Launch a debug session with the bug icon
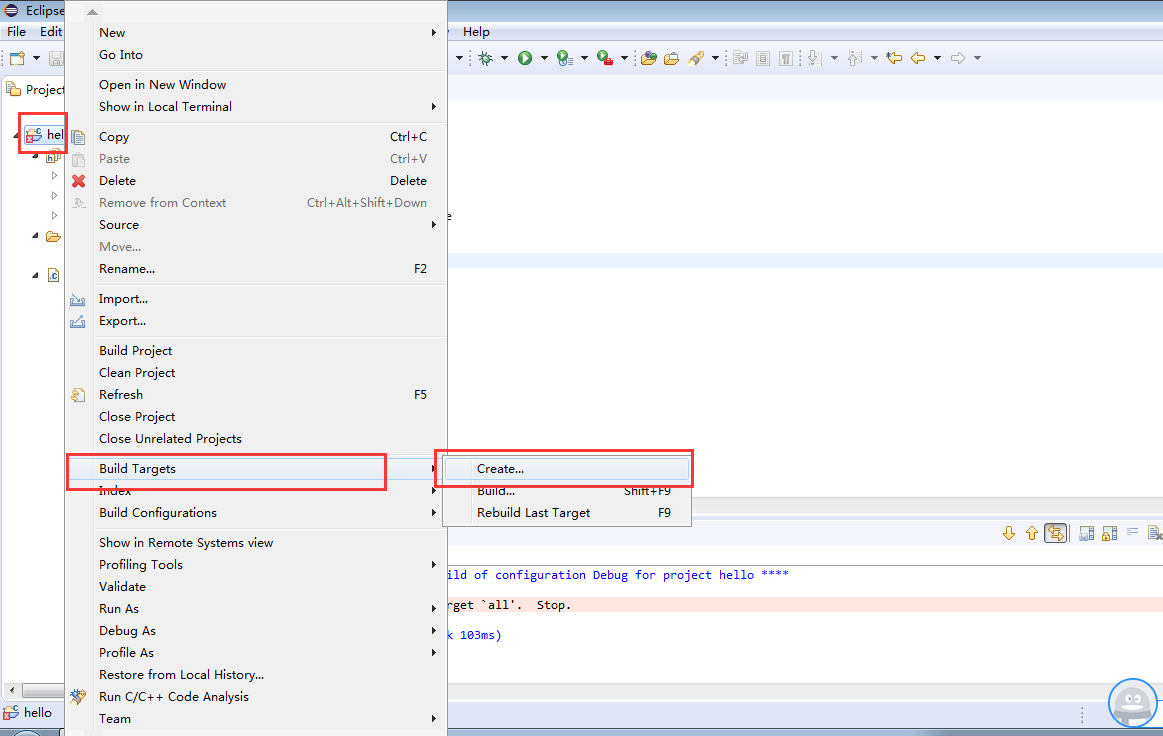This screenshot has width=1163, height=736. [487, 57]
